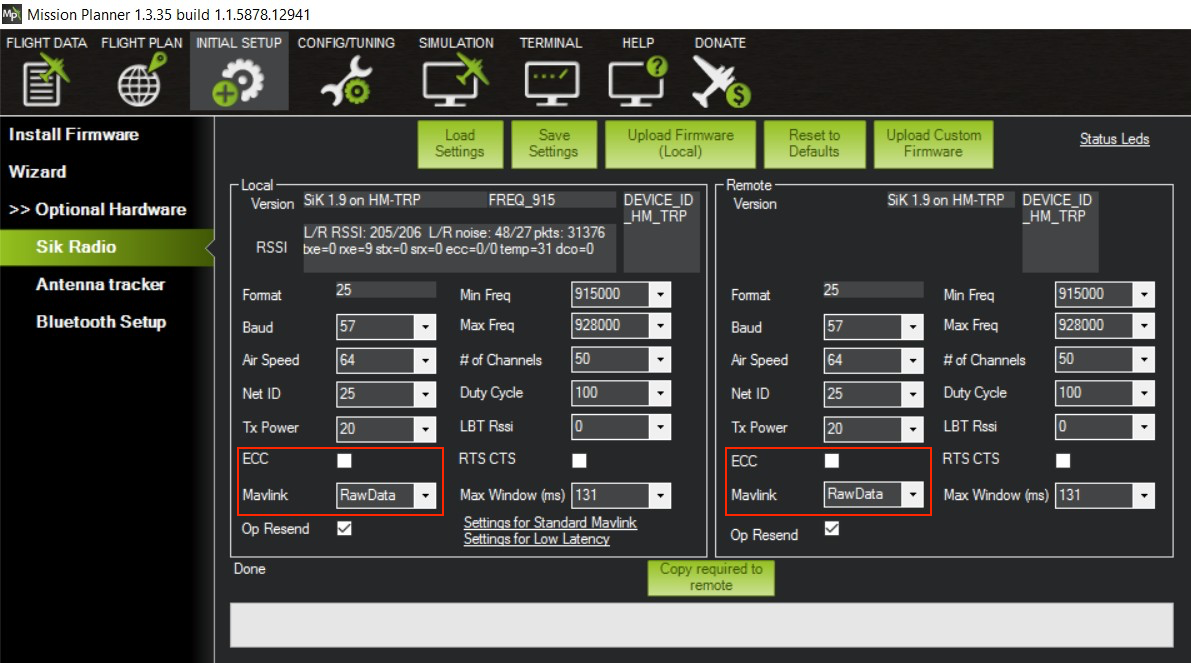Open the Simulation monitor icon
1191x663 pixels.
point(456,82)
